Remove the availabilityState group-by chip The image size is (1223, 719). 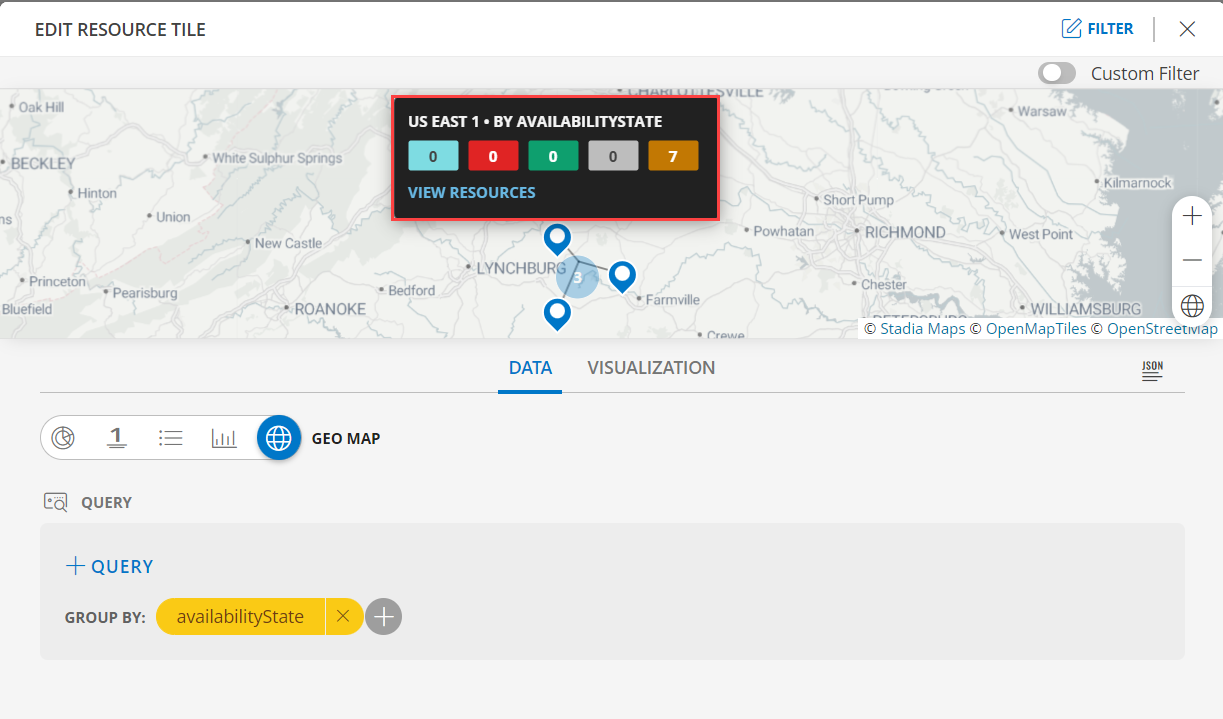click(343, 616)
